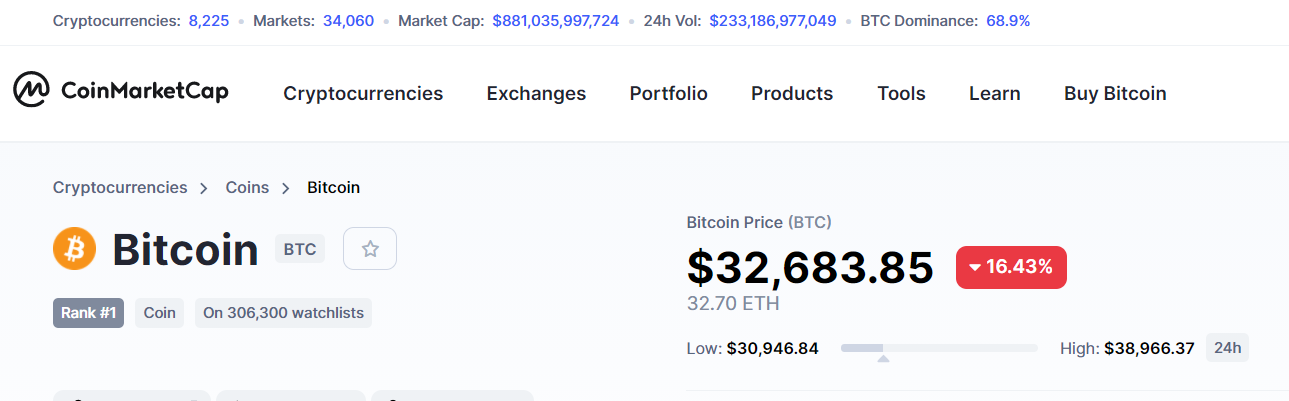Open the Learn menu
Screen dimensions: 1289x401
pos(995,94)
